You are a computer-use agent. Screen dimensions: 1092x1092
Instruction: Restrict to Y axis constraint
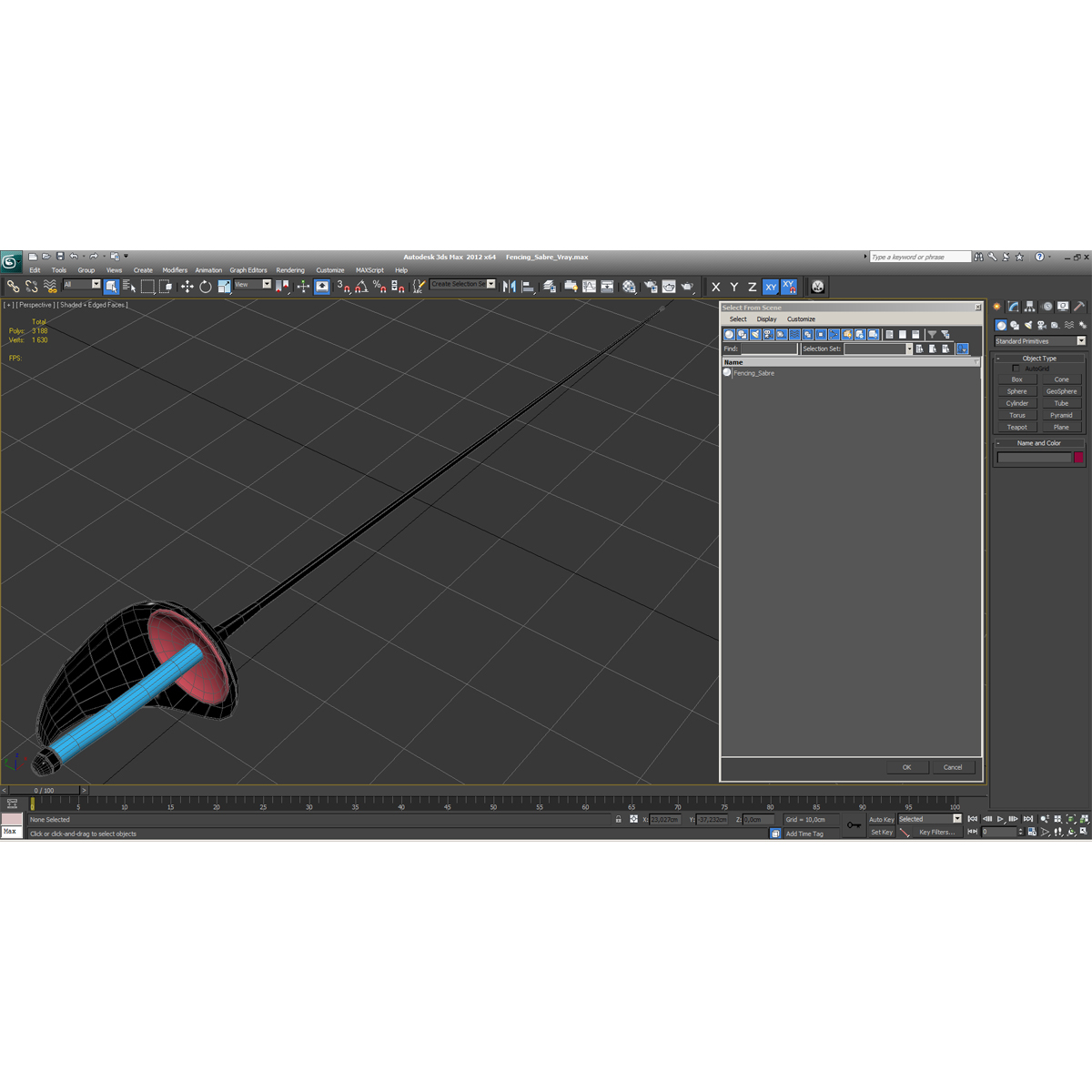(x=733, y=287)
